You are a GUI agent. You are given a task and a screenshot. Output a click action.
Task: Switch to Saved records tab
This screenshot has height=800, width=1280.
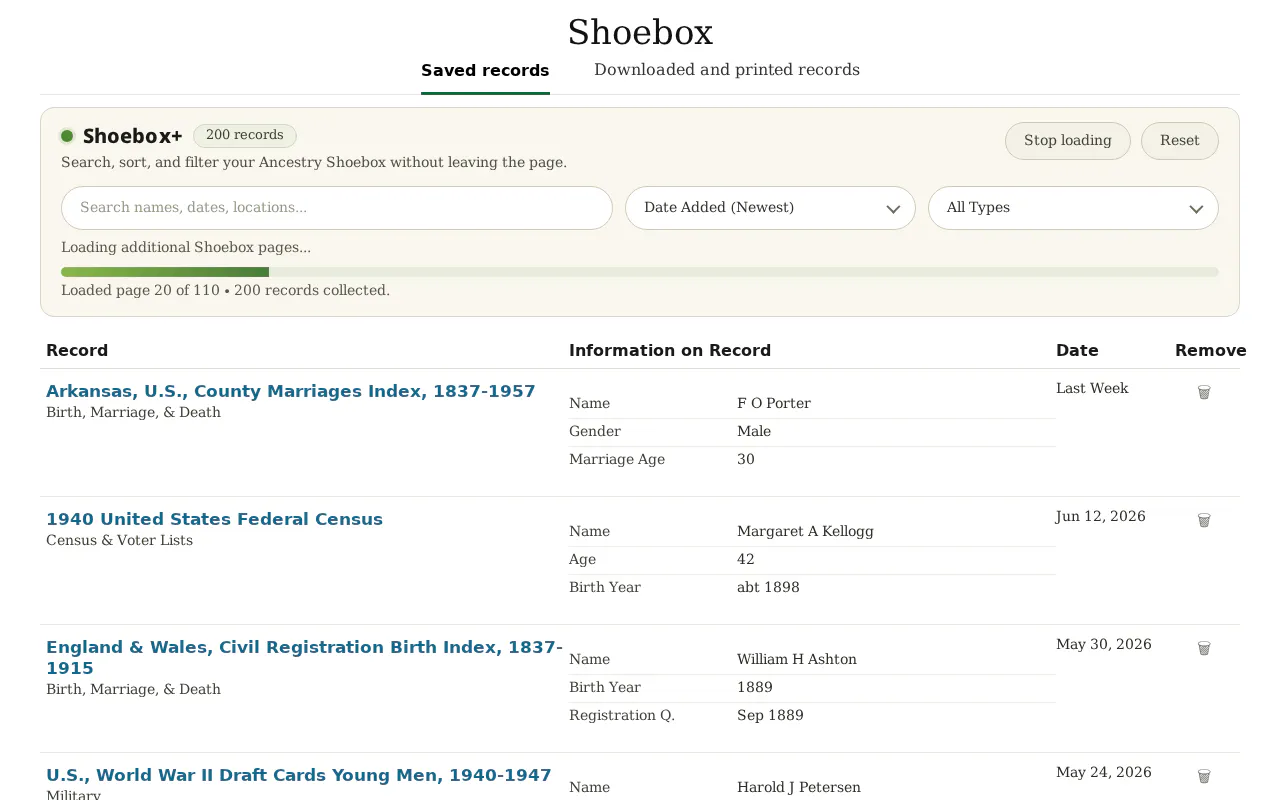click(485, 70)
